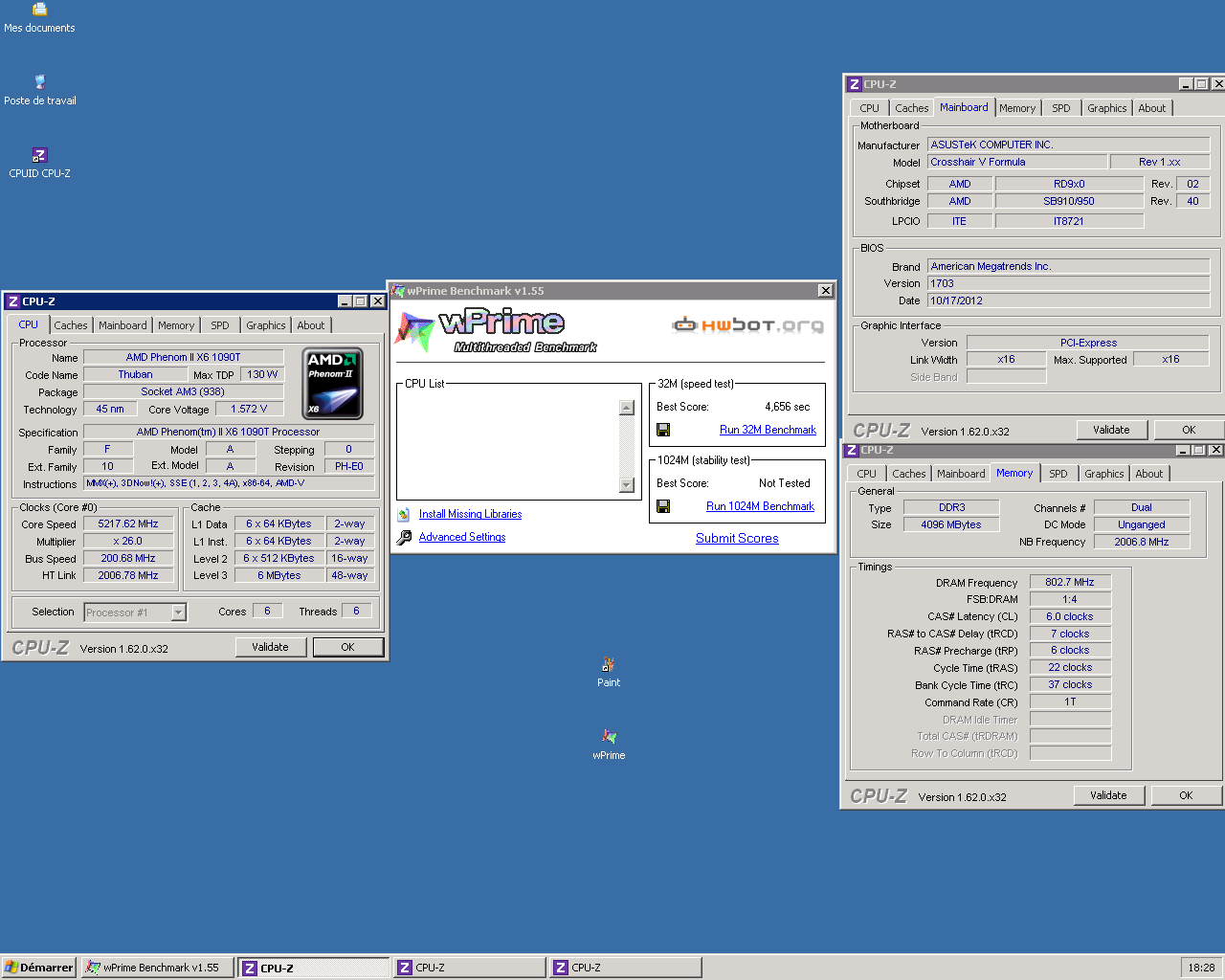Select Caches tab in Memory CPU-Z window
This screenshot has height=980, width=1225.
coord(909,474)
